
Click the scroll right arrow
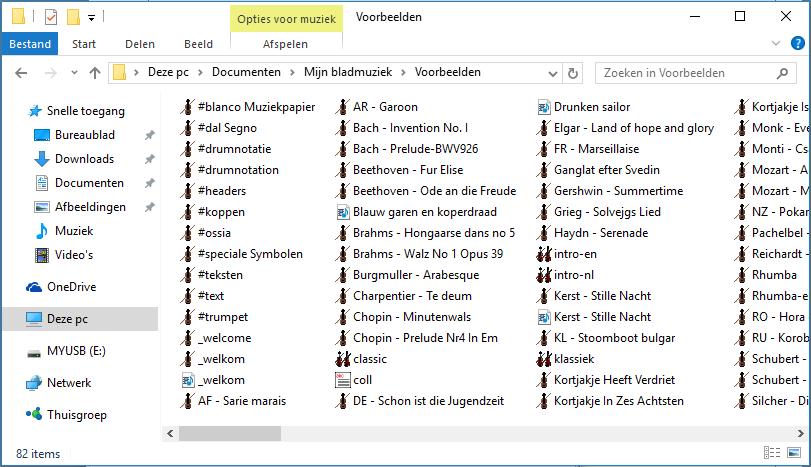coord(800,433)
